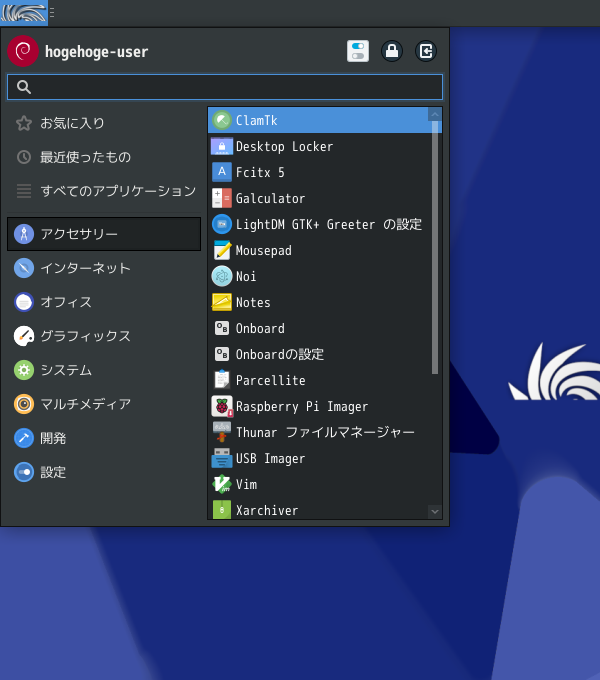Open the システム category
The height and width of the screenshot is (680, 600).
click(x=104, y=370)
